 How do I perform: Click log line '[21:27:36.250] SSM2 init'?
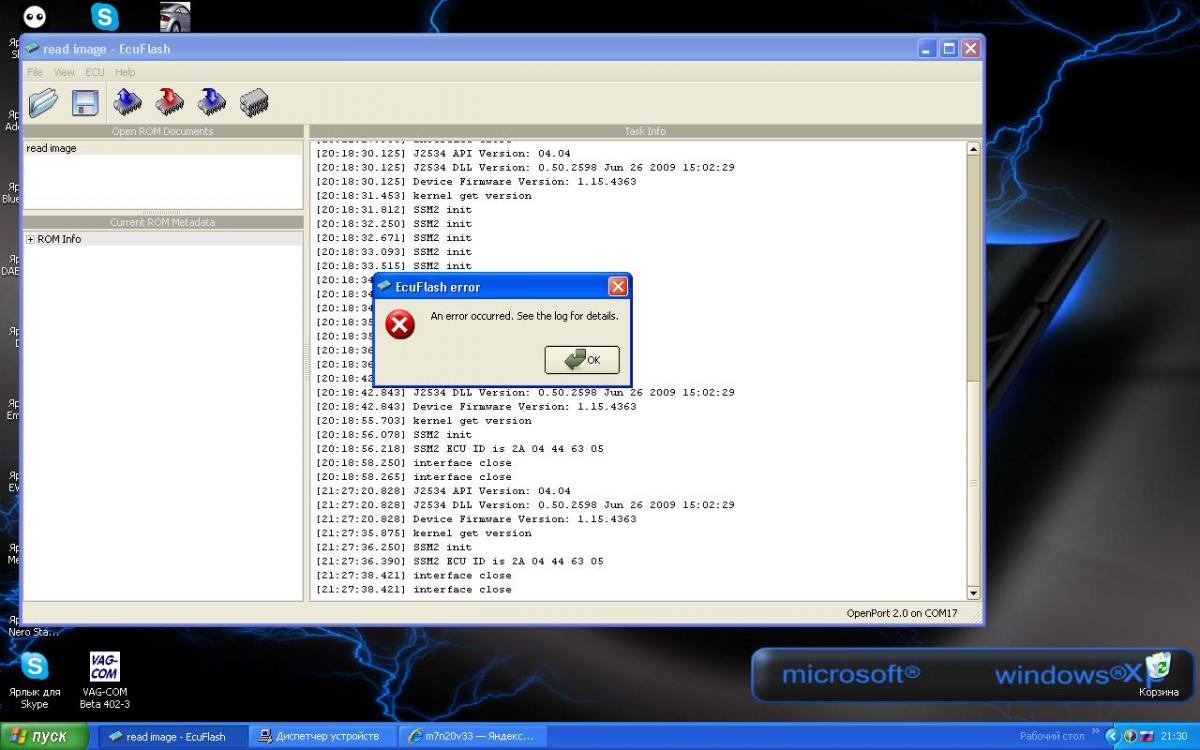coord(393,547)
